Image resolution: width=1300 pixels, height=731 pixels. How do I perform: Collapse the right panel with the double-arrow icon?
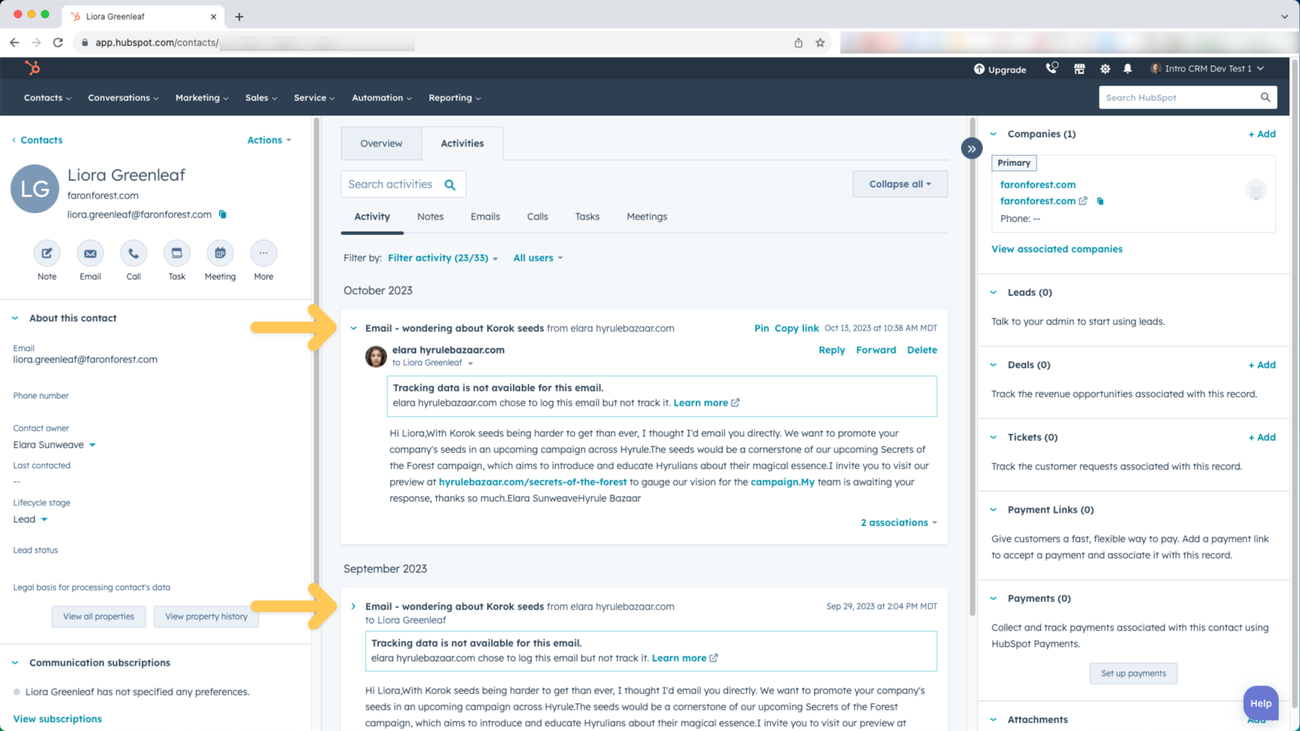click(x=971, y=147)
